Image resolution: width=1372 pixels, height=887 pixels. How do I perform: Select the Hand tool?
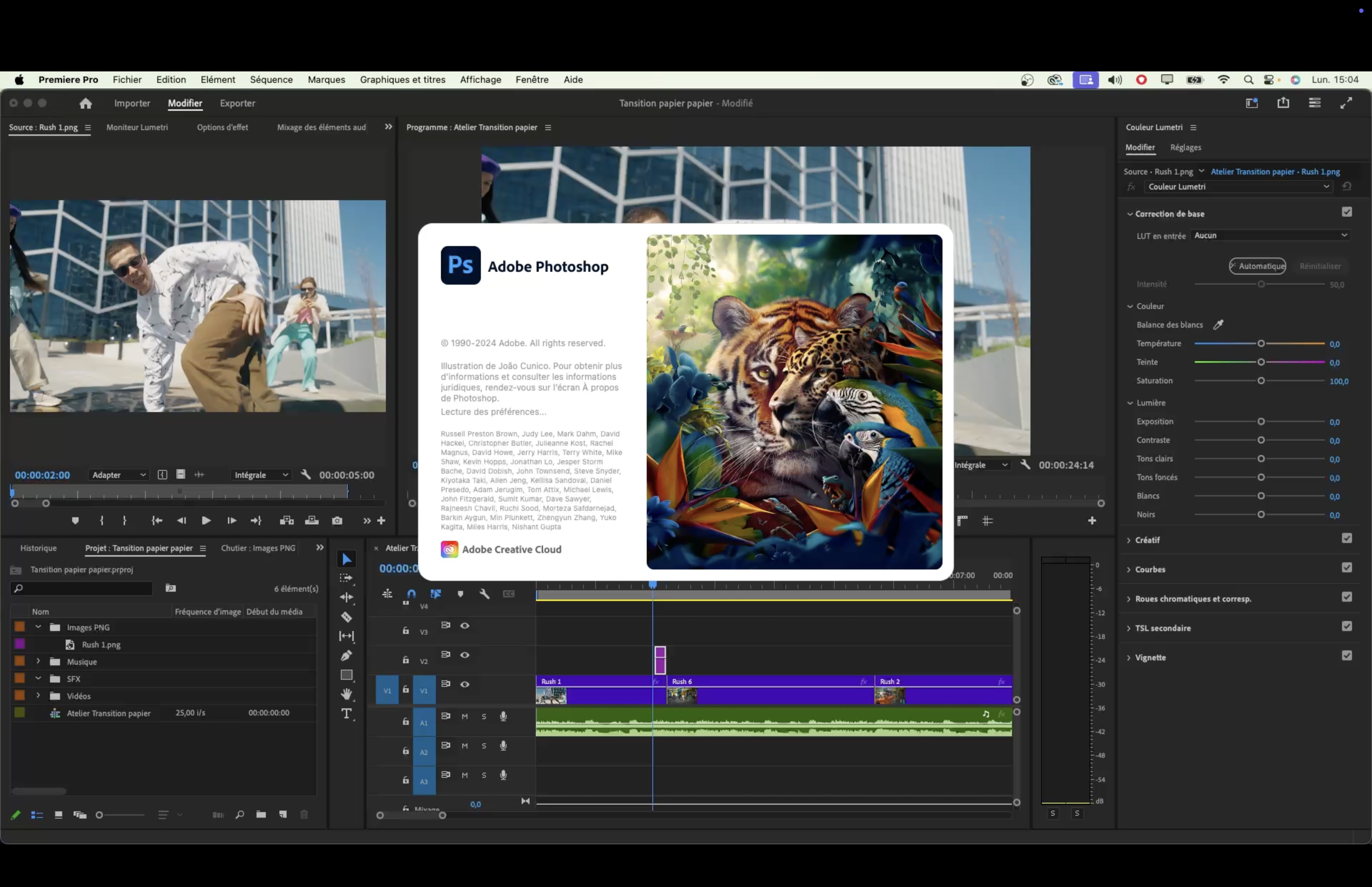(x=347, y=694)
